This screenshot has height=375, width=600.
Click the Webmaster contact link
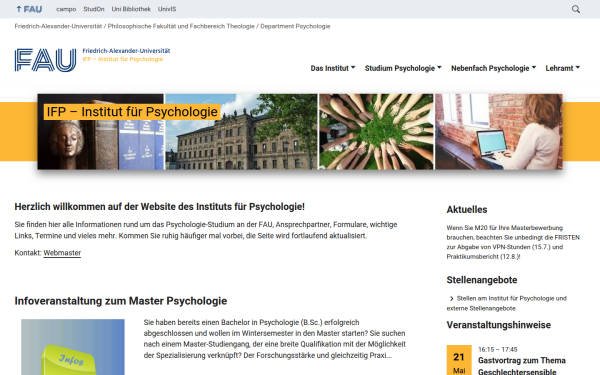[x=62, y=253]
